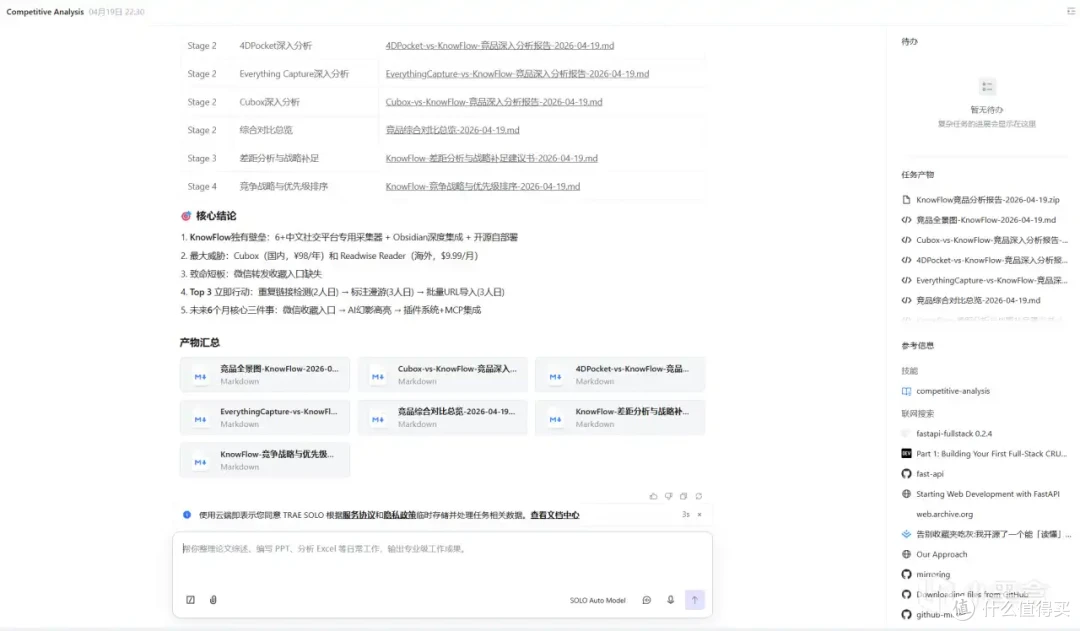1080x631 pixels.
Task: Click the info icon in the privacy notice
Action: pos(187,515)
